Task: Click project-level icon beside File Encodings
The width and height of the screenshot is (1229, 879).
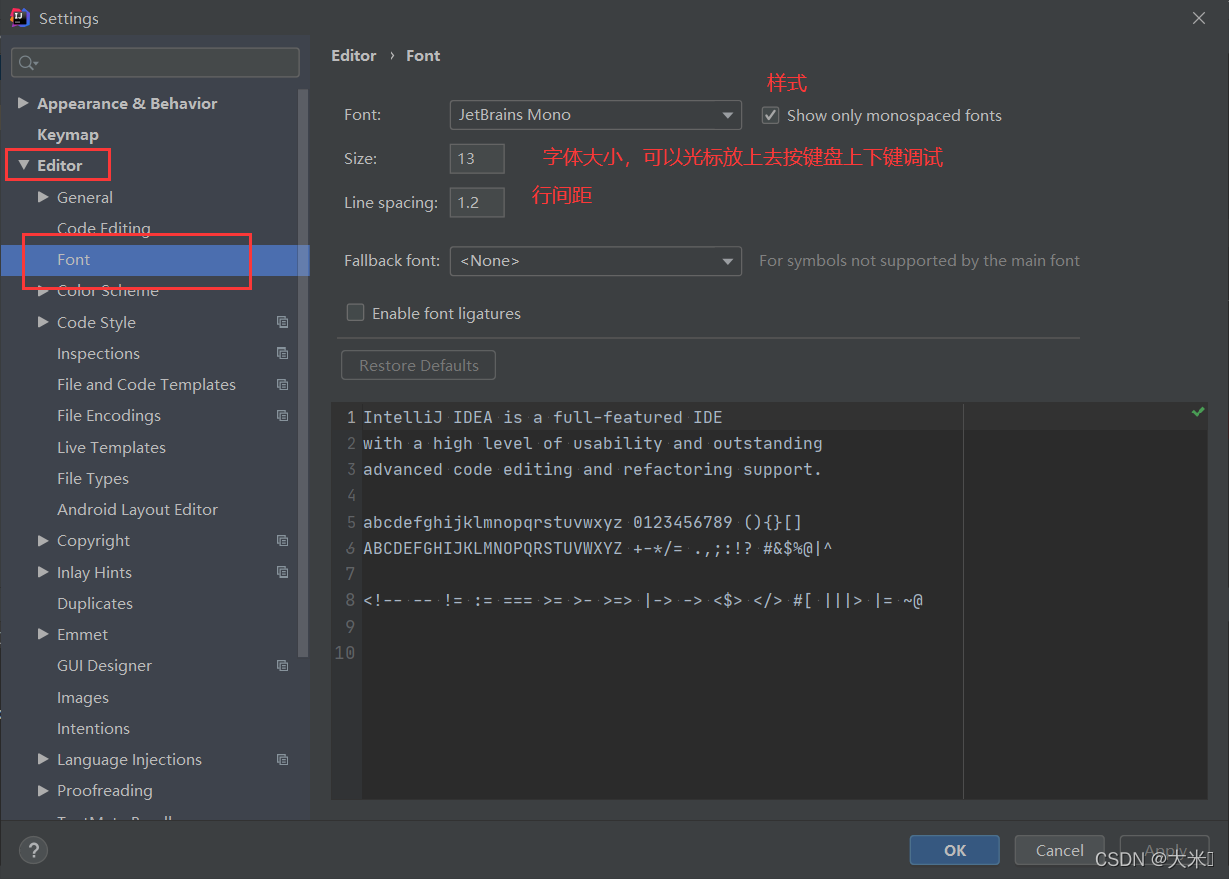Action: [x=283, y=415]
